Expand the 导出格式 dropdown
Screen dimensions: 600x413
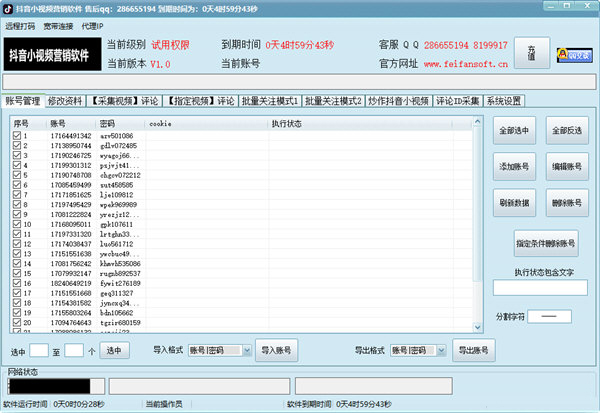tap(442, 350)
